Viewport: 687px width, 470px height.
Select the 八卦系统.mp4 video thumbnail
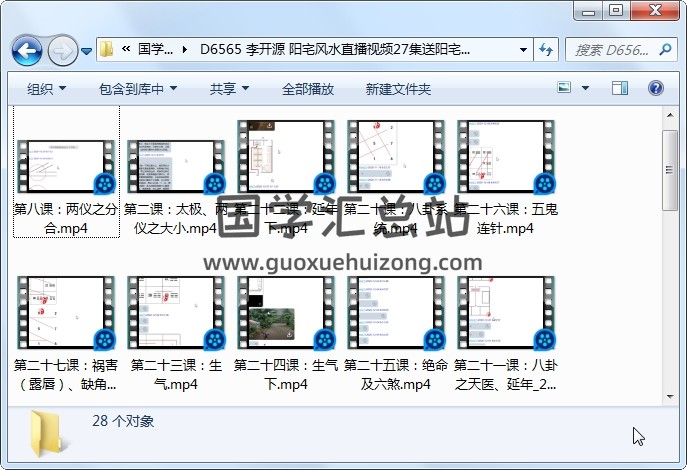pyautogui.click(x=396, y=156)
